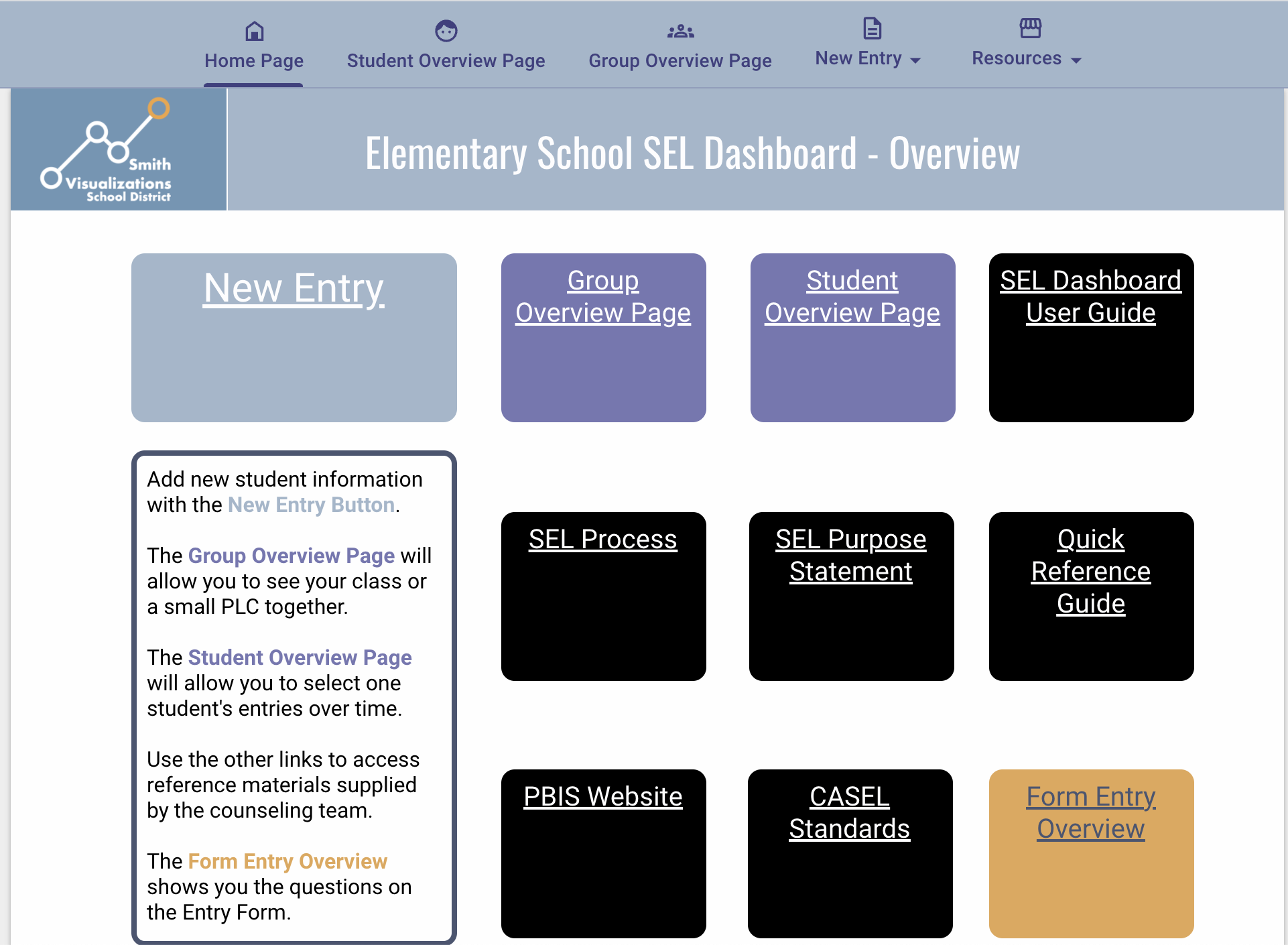
Task: Open the CASEL Standards page
Action: pyautogui.click(x=850, y=854)
